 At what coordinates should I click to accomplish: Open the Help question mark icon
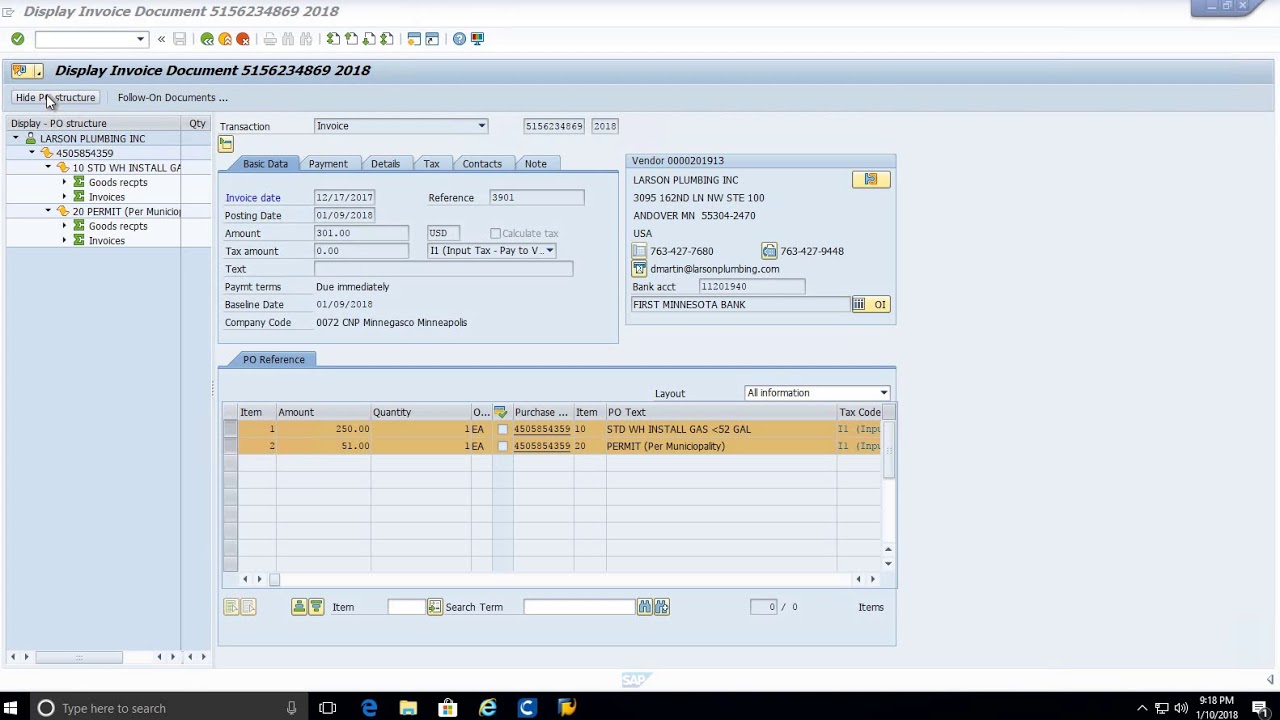(459, 39)
